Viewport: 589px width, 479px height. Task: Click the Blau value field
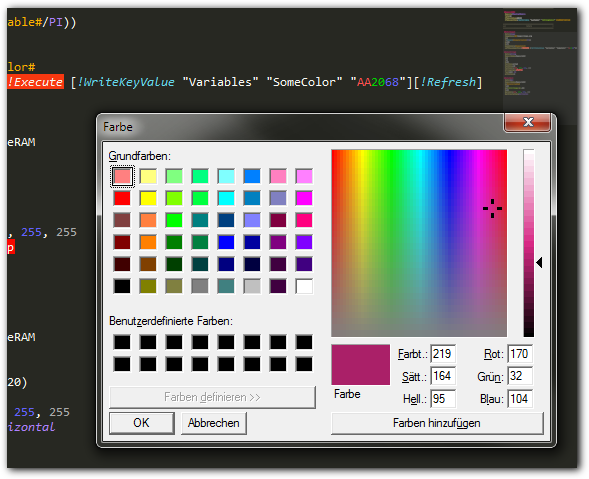coord(520,398)
